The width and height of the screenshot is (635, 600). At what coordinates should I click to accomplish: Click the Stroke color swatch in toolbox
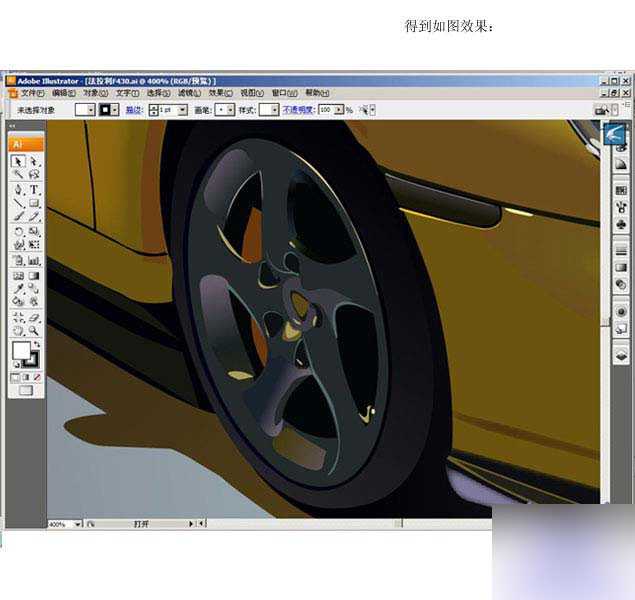[x=32, y=360]
